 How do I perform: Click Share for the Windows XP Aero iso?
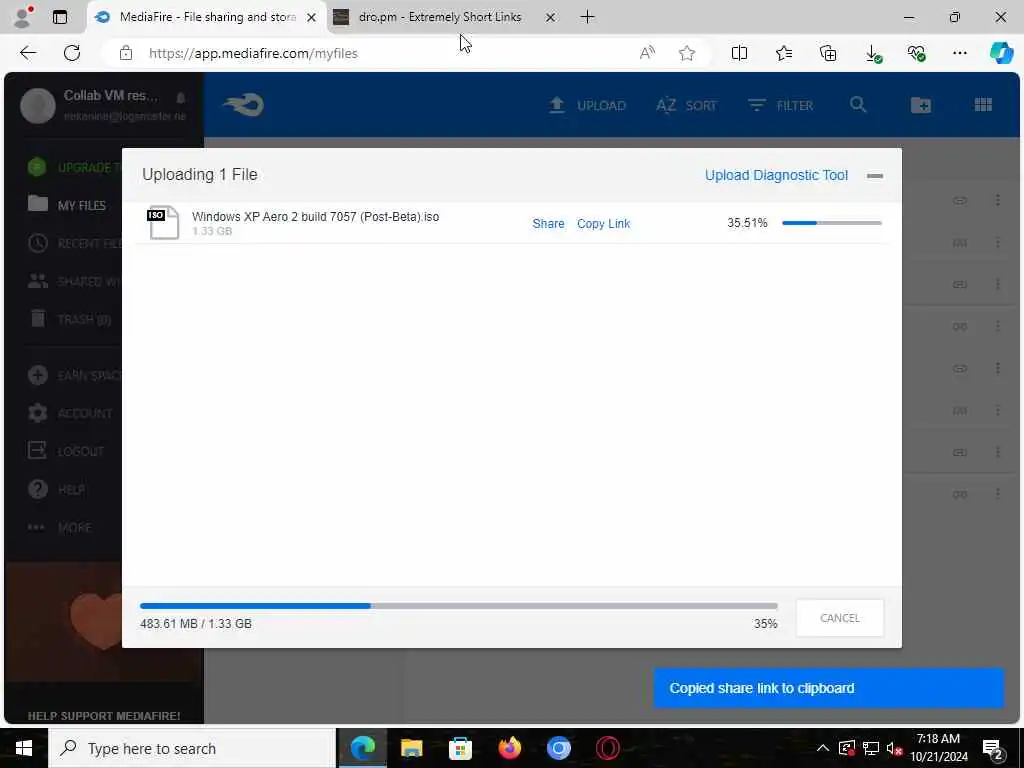pyautogui.click(x=548, y=223)
